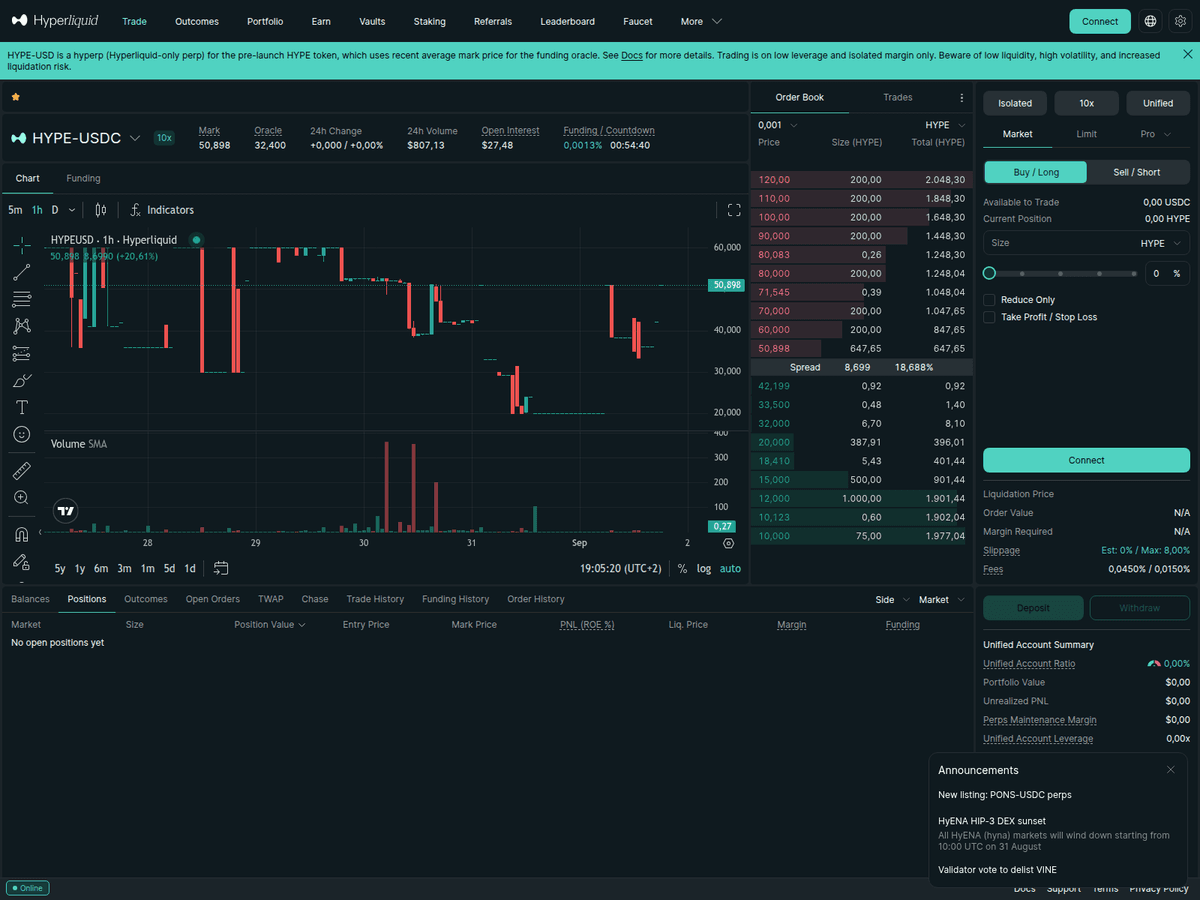The image size is (1200, 900).
Task: Open the 0,001 price grouping dropdown
Action: [x=778, y=125]
